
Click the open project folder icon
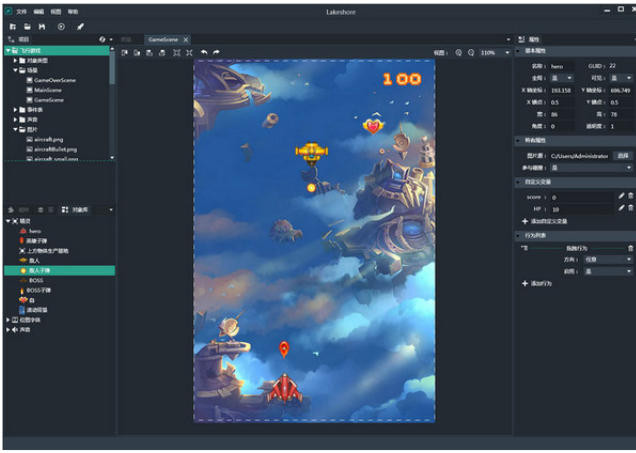[x=27, y=27]
